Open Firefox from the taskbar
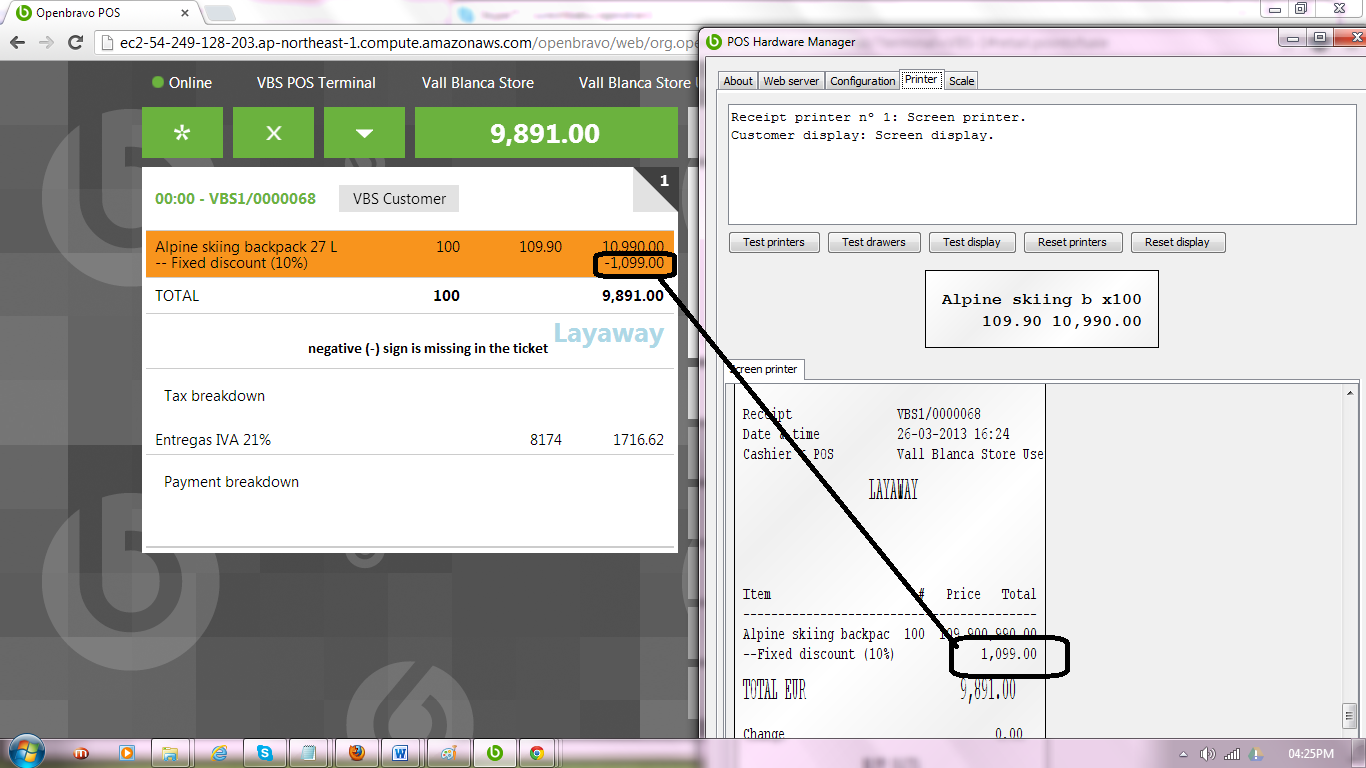The width and height of the screenshot is (1366, 768). pos(357,753)
